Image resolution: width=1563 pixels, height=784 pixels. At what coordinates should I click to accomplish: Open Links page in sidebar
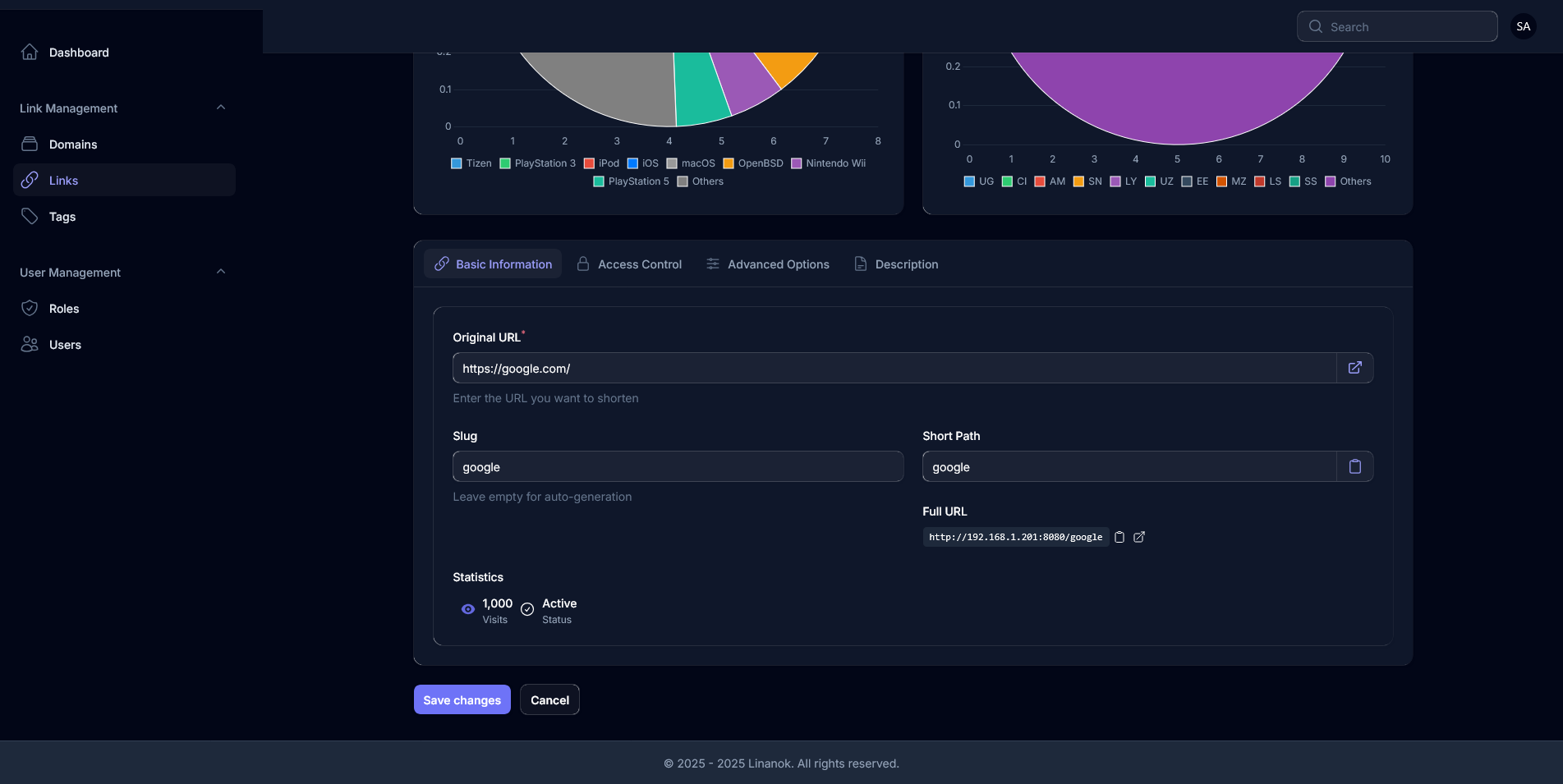pos(124,180)
